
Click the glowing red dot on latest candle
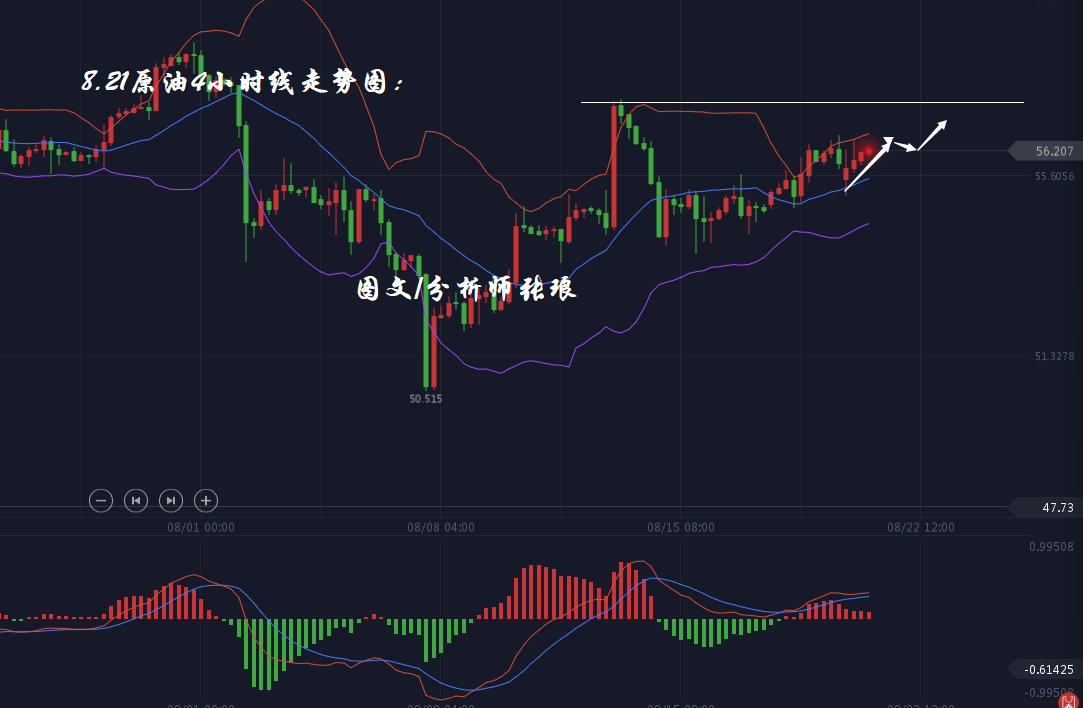[x=869, y=151]
